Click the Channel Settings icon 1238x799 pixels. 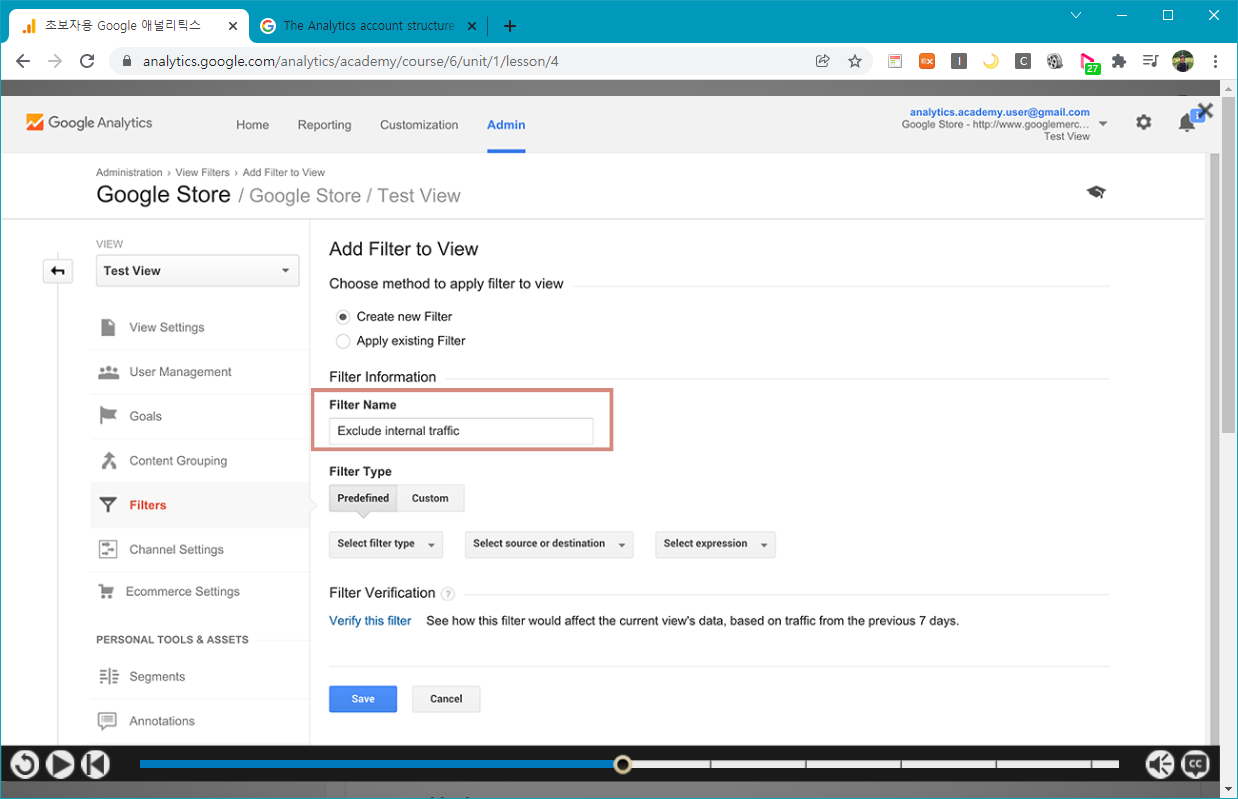[x=108, y=549]
